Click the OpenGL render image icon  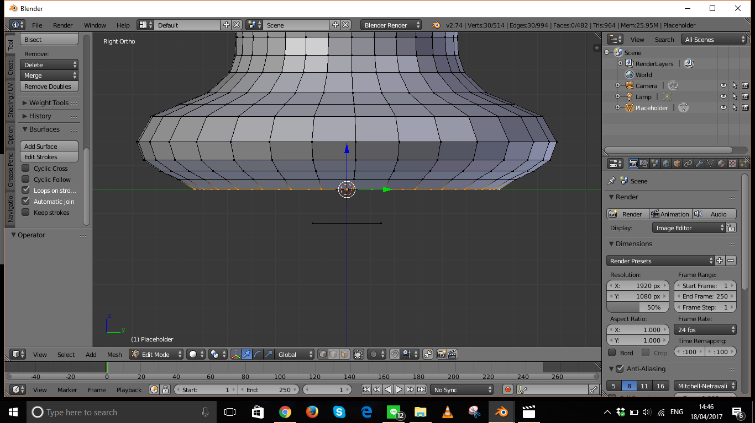tap(441, 355)
